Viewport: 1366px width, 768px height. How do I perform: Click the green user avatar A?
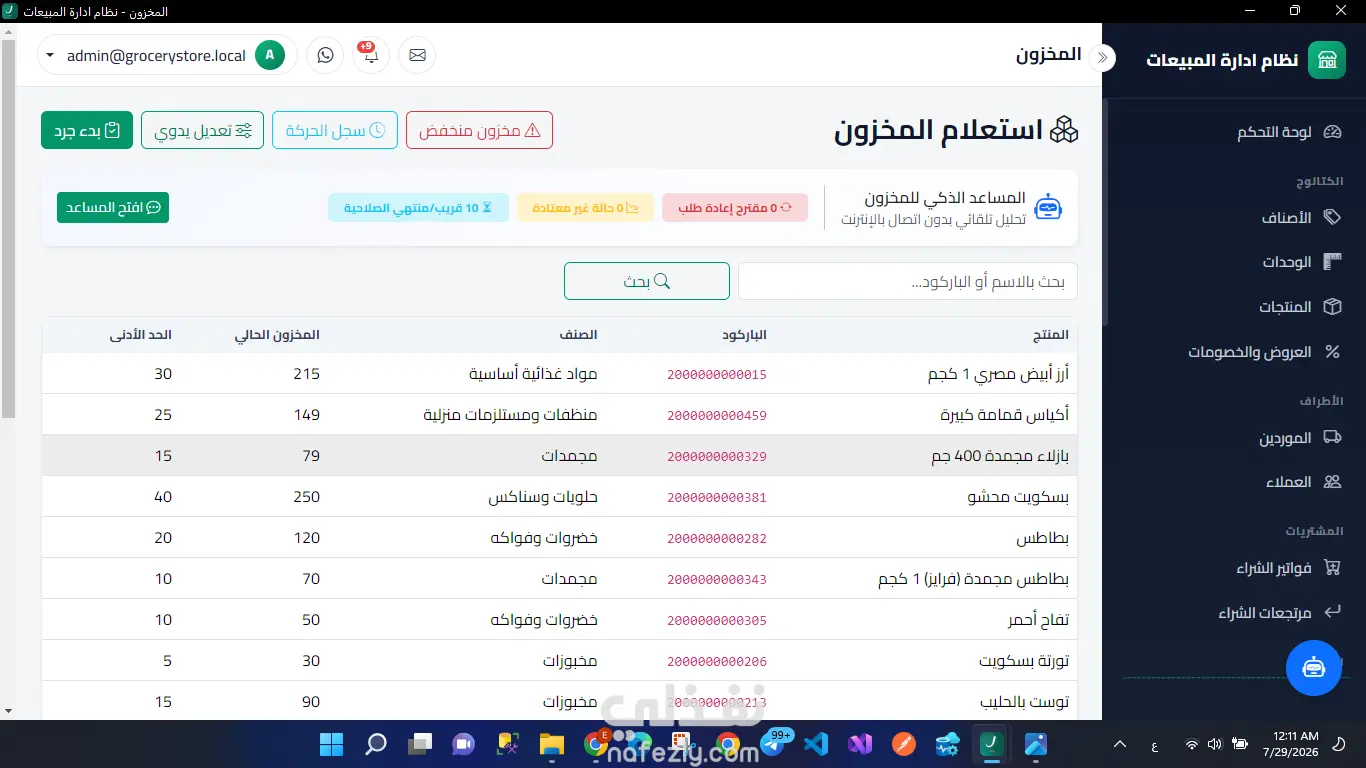(x=269, y=55)
